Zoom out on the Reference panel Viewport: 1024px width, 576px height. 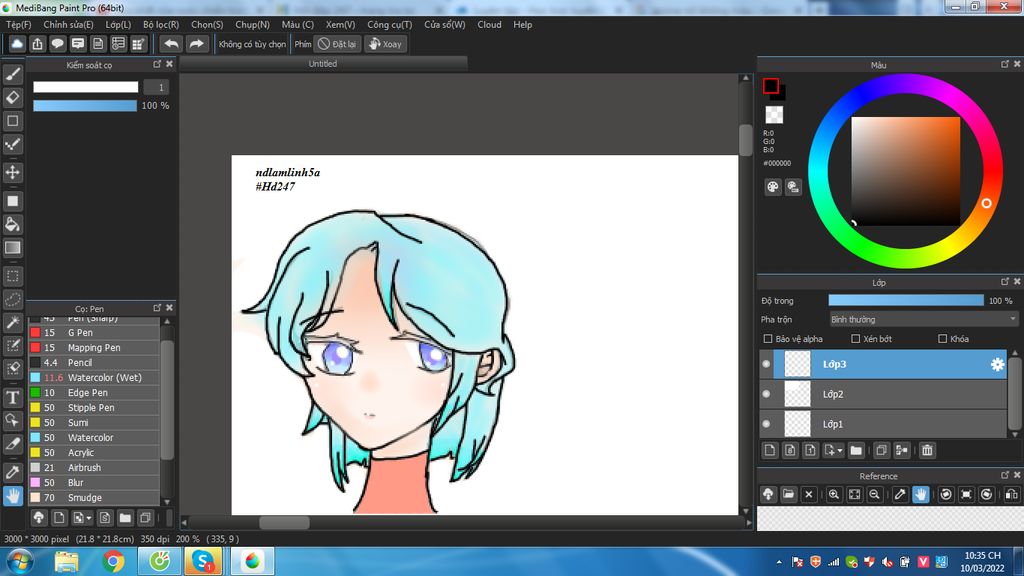click(x=874, y=494)
